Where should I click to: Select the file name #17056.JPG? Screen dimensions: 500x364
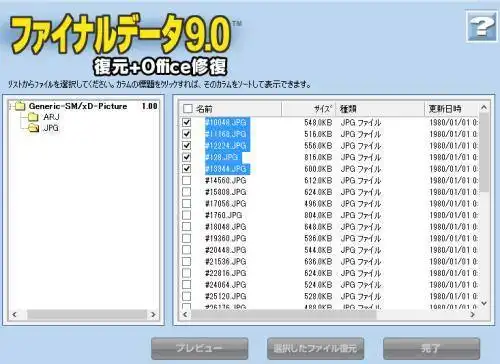pyautogui.click(x=226, y=203)
